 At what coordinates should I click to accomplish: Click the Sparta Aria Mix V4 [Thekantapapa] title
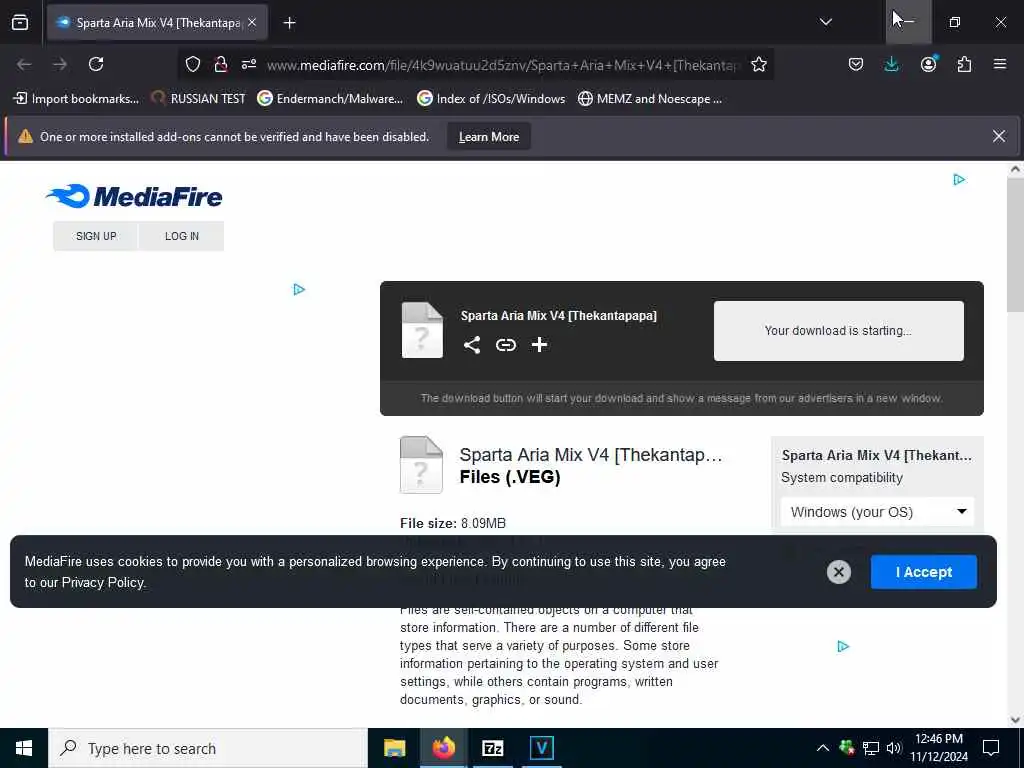pyautogui.click(x=558, y=315)
